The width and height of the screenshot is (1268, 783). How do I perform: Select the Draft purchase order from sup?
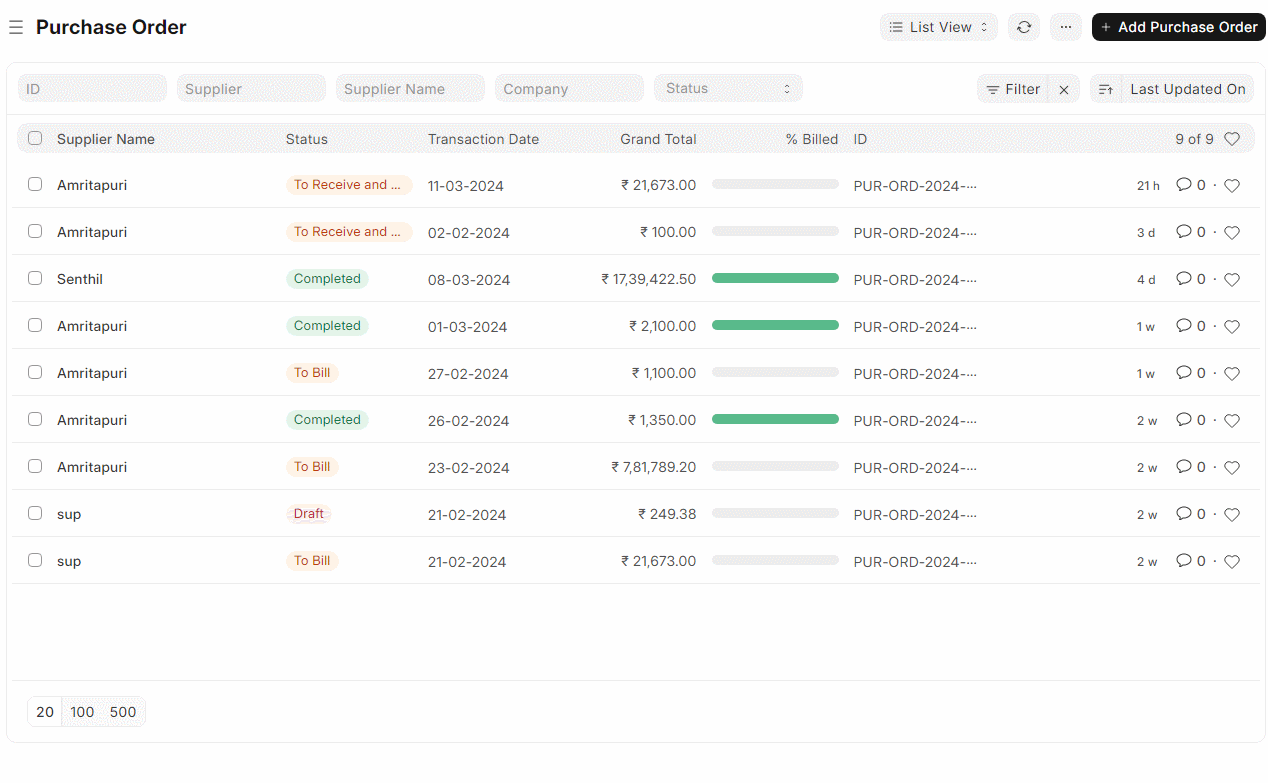35,513
